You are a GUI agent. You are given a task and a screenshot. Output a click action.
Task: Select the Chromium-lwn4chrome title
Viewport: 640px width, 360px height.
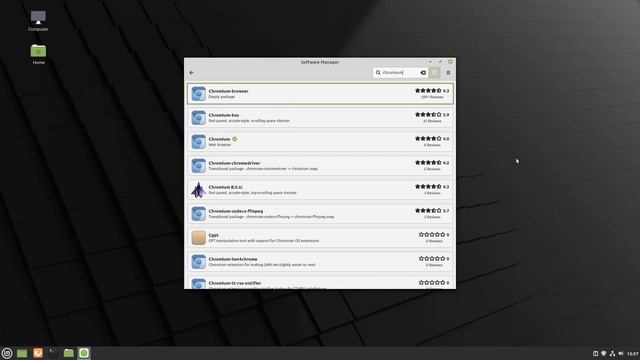(233, 259)
